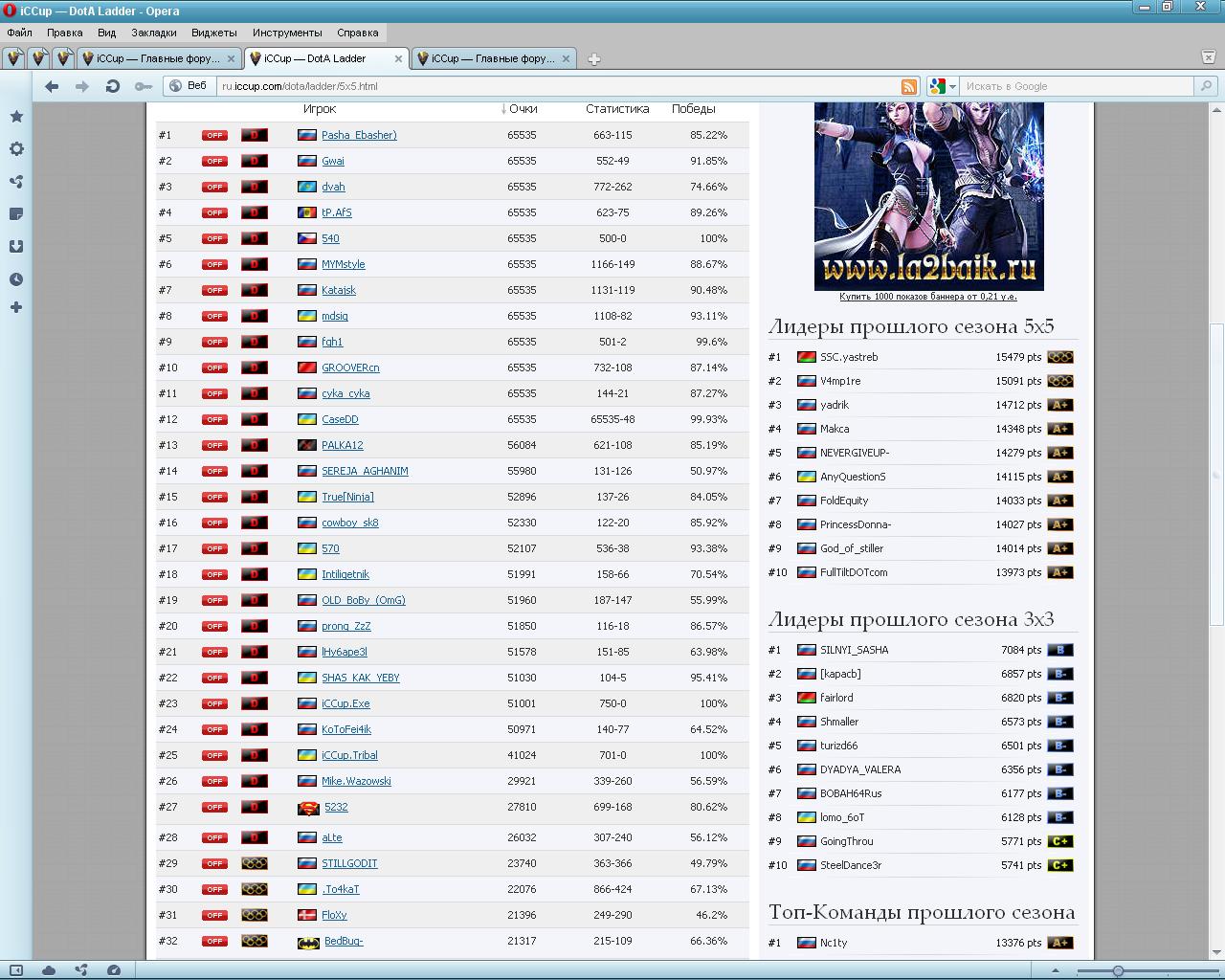
Task: Click 'SSC.yastreb' in last season leaders
Action: [x=849, y=357]
